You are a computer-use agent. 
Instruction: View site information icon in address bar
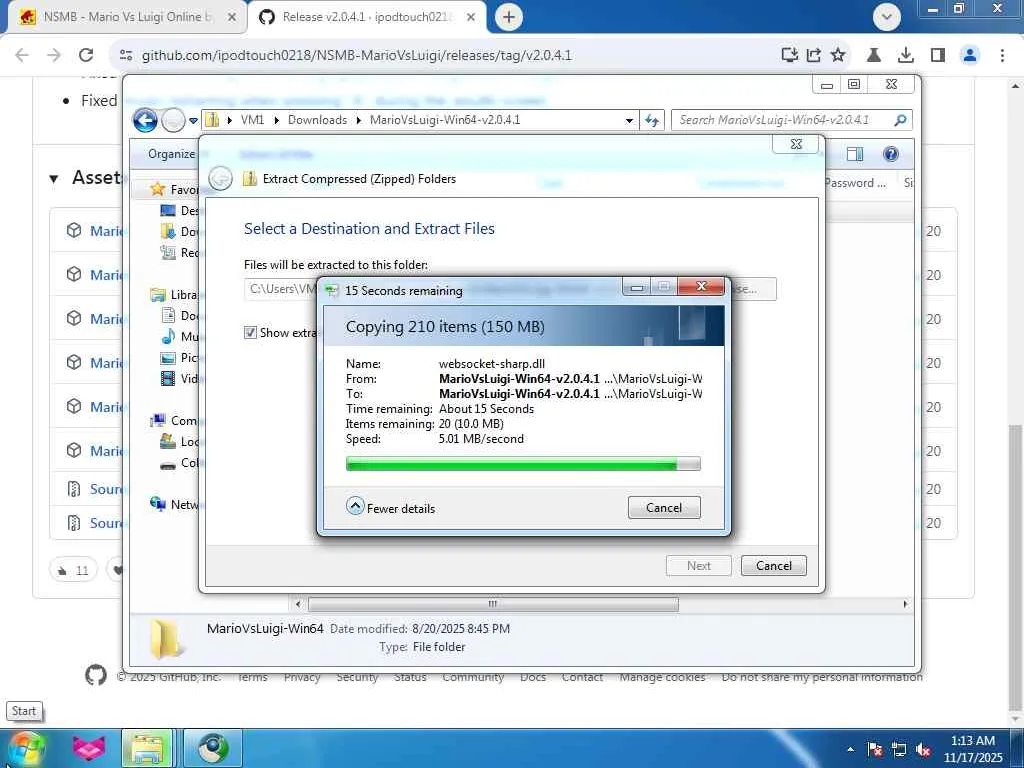tap(126, 55)
